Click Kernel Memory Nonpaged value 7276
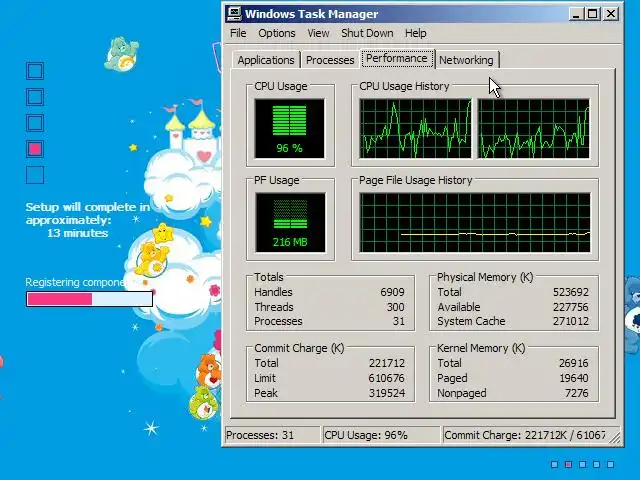This screenshot has height=480, width=640. 576,393
